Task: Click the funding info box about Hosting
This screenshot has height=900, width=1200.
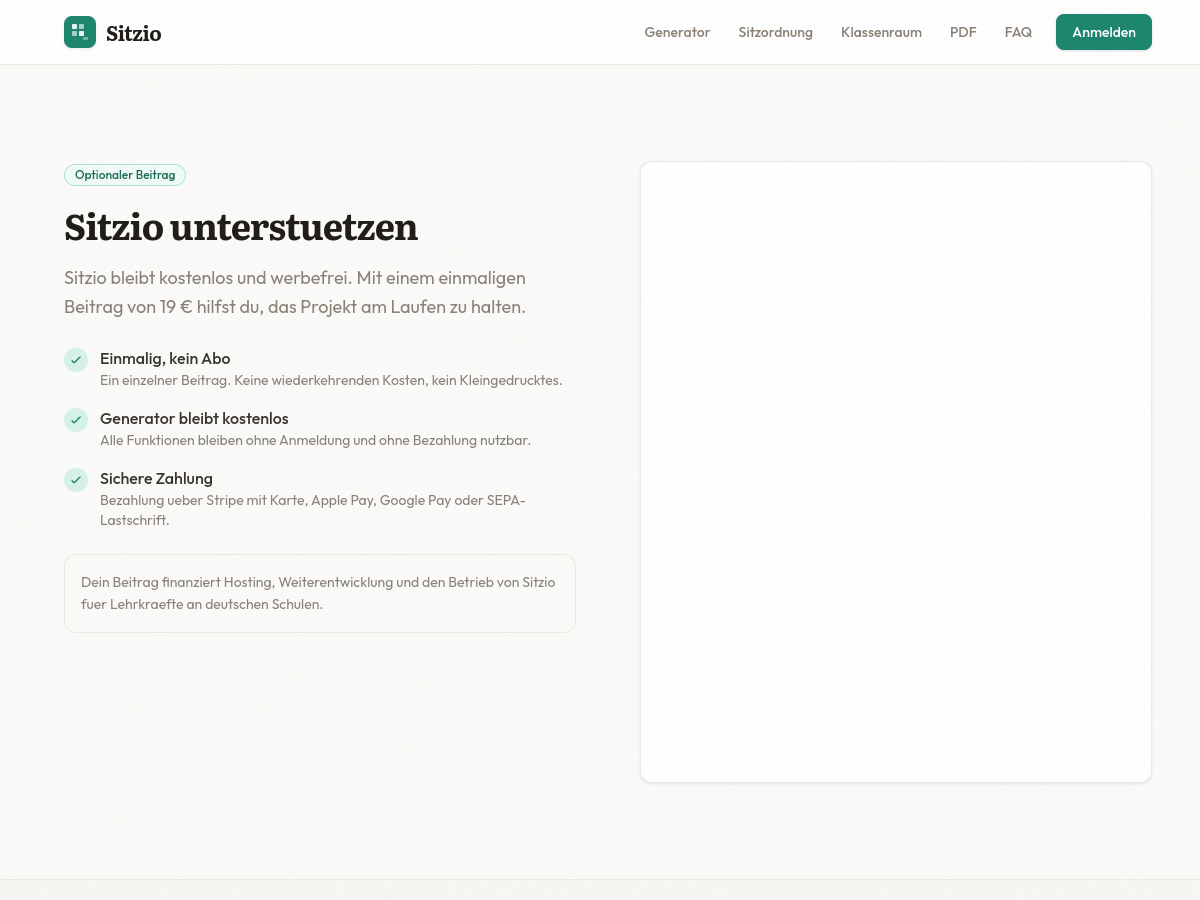Action: 320,593
